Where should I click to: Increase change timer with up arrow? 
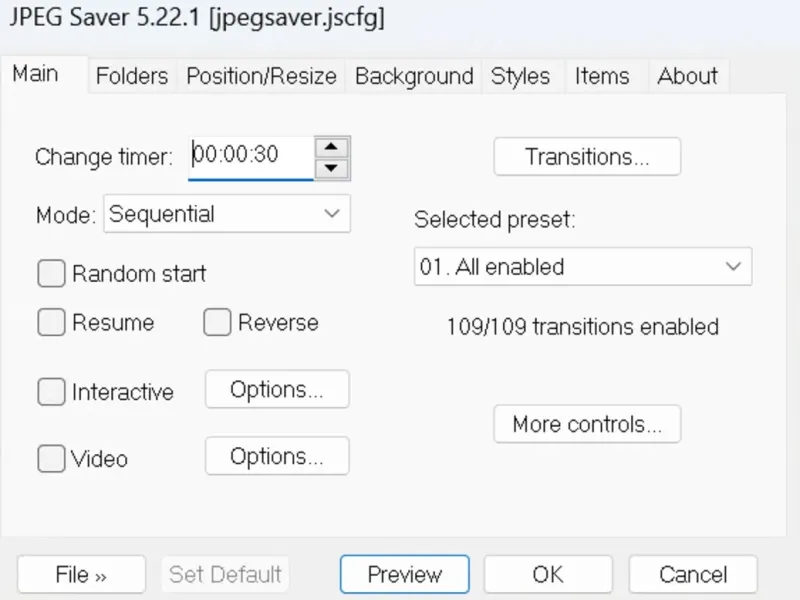(332, 147)
